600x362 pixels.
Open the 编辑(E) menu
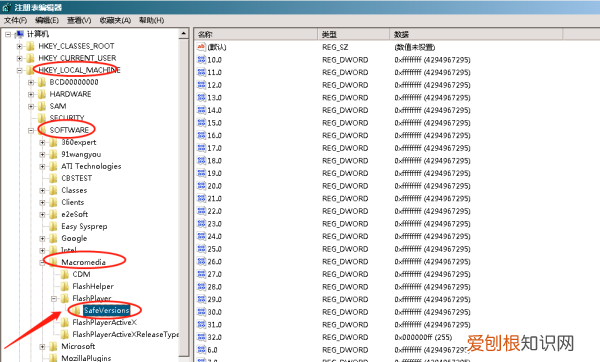pos(47,20)
